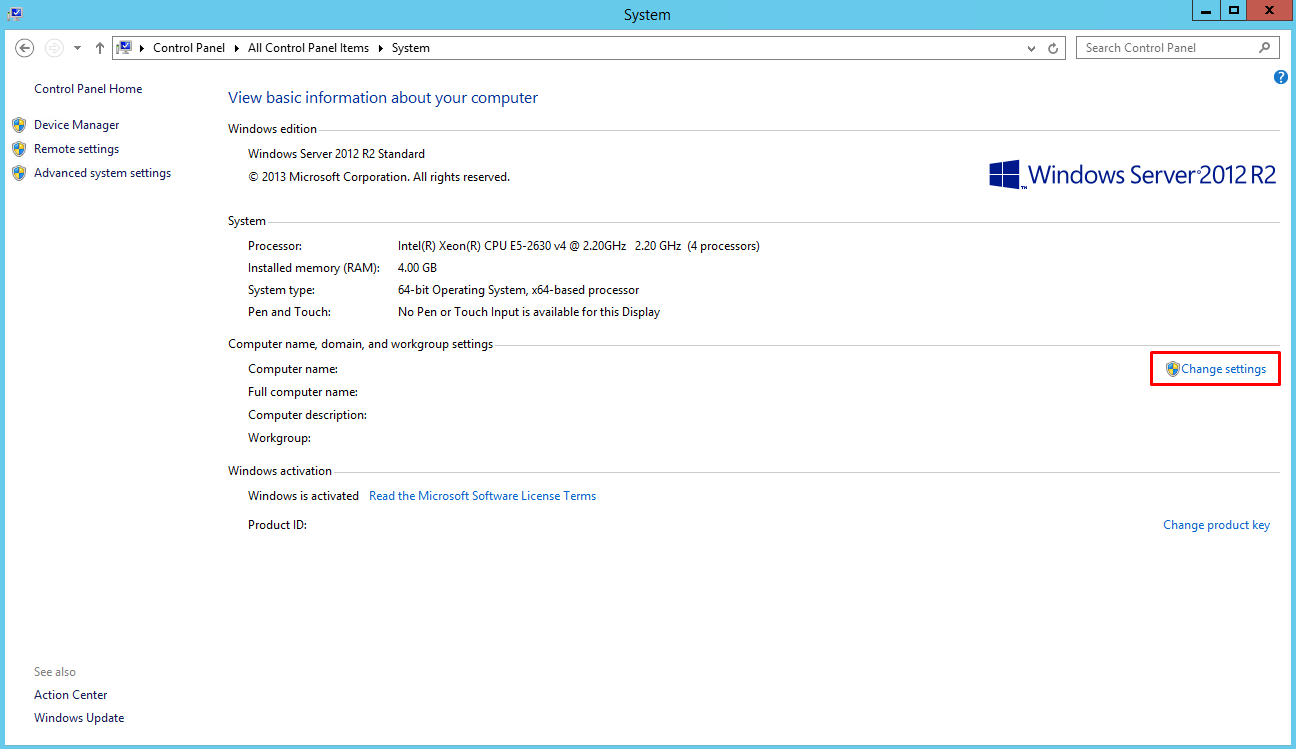This screenshot has height=749, width=1296.
Task: Click 'Windows Server 2012 R2 Standard' text
Action: pyautogui.click(x=336, y=154)
